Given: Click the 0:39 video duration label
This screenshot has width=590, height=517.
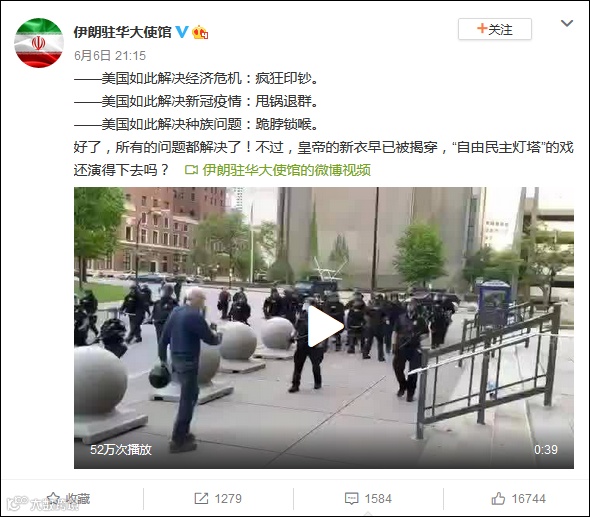Looking at the screenshot, I should tap(546, 449).
